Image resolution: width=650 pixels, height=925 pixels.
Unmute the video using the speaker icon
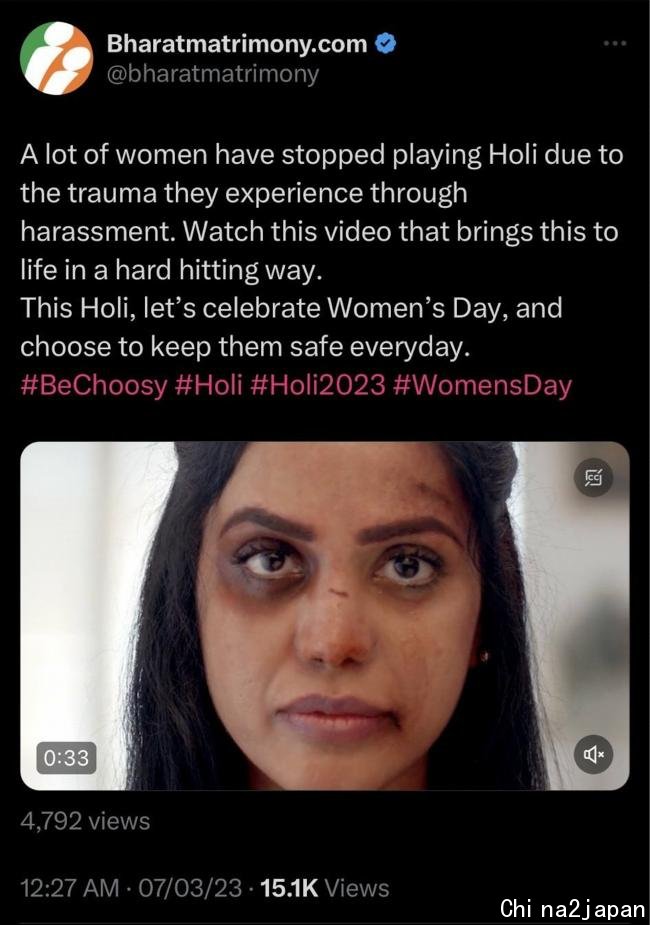593,754
